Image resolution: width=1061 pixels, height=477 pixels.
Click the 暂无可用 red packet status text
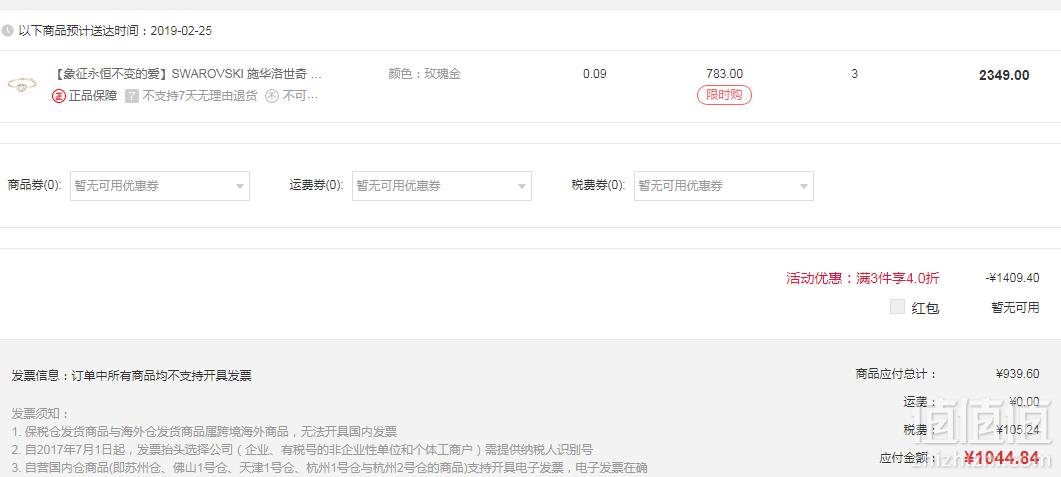click(1015, 308)
